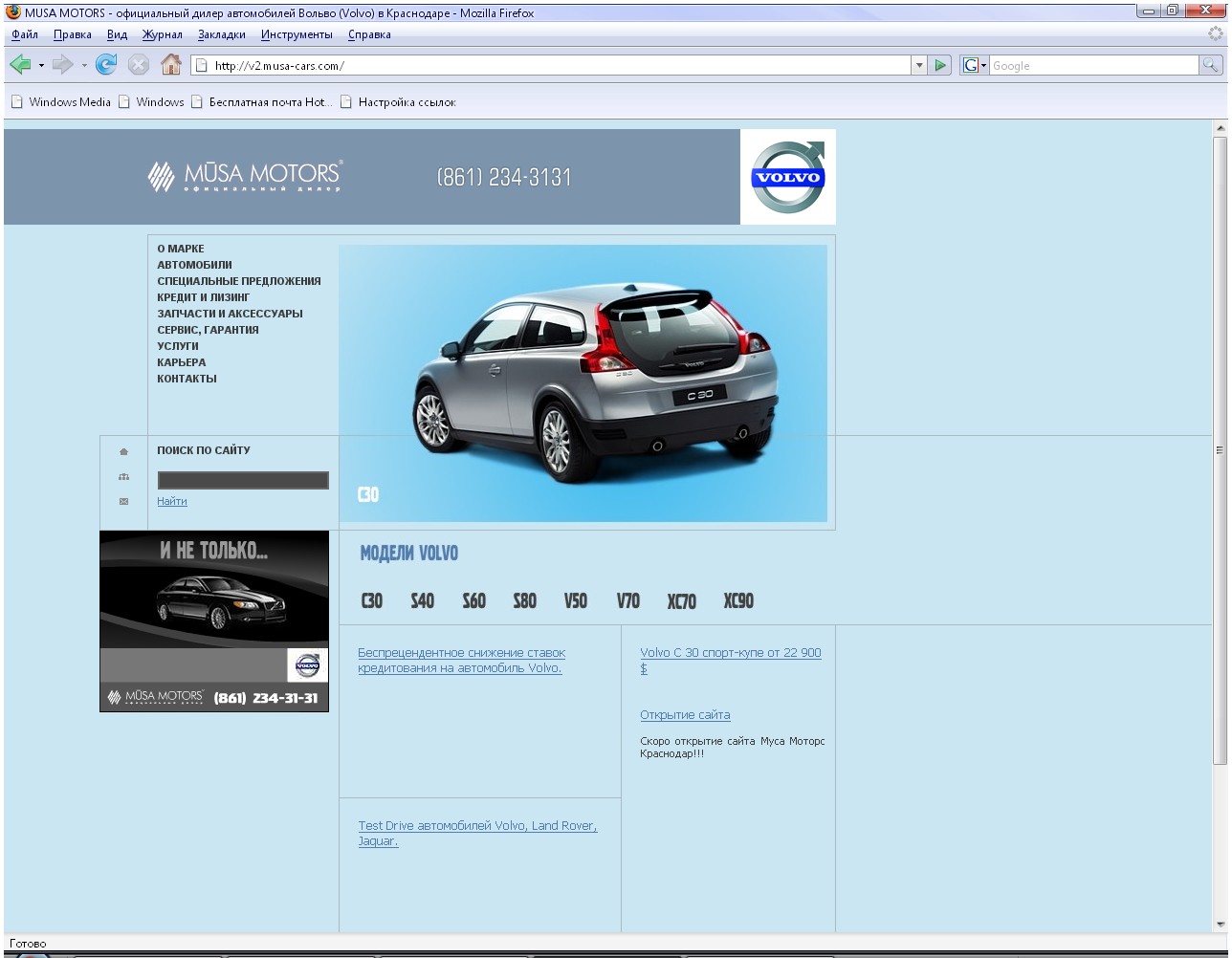The height and width of the screenshot is (958, 1232).
Task: Open the Закладки menu
Action: [221, 34]
